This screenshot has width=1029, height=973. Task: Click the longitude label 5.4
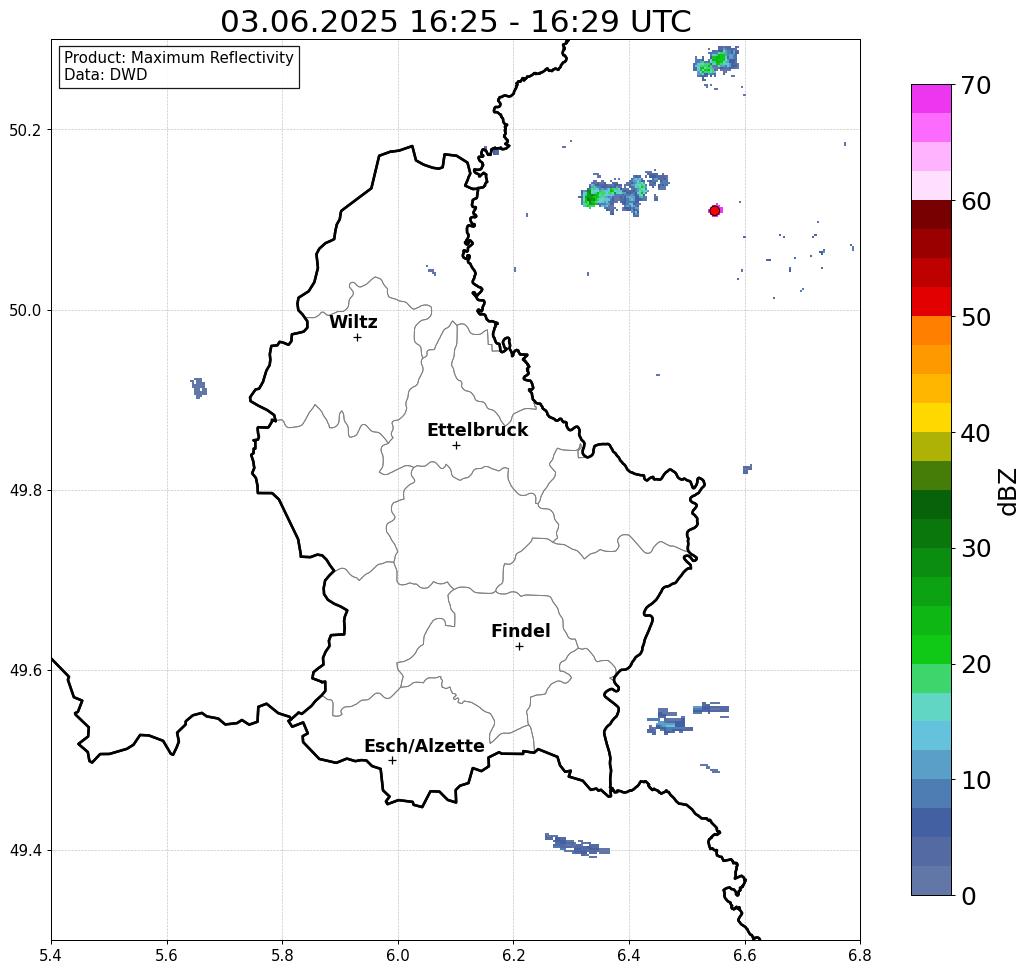point(51,956)
